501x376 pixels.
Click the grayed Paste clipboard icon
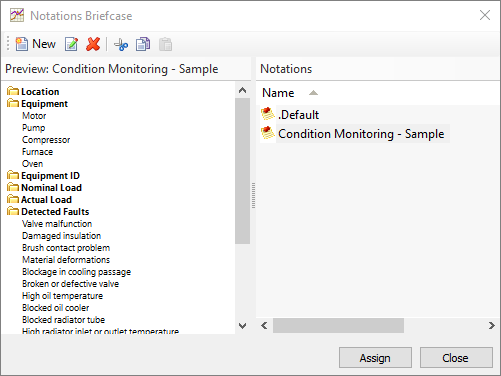165,44
